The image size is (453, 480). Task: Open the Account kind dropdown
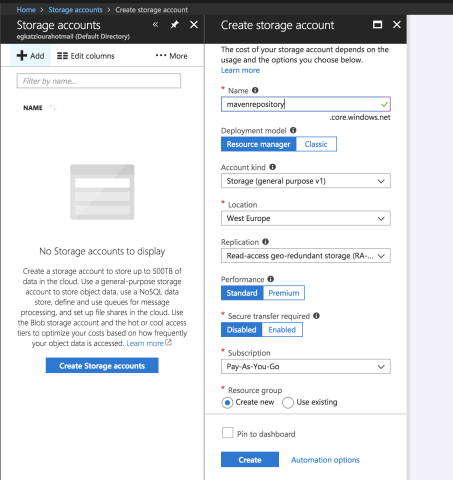(x=306, y=181)
